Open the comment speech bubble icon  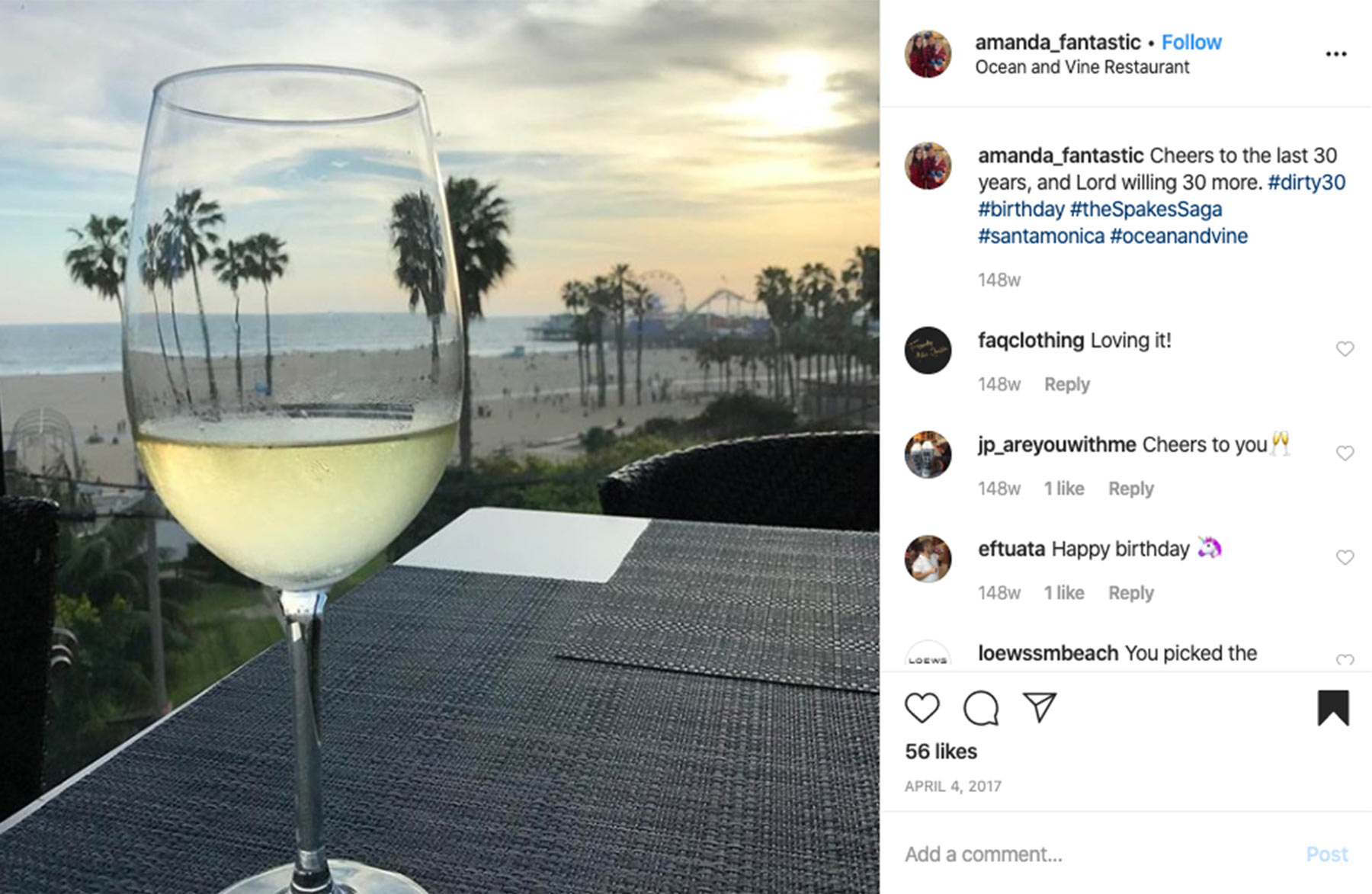coord(980,708)
